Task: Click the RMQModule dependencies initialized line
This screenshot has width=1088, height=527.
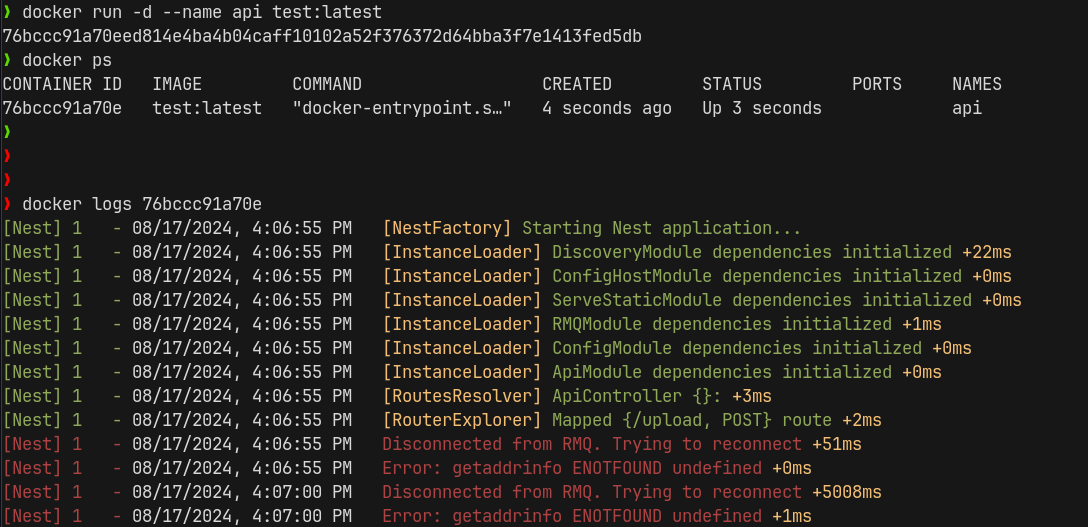Action: (722, 325)
